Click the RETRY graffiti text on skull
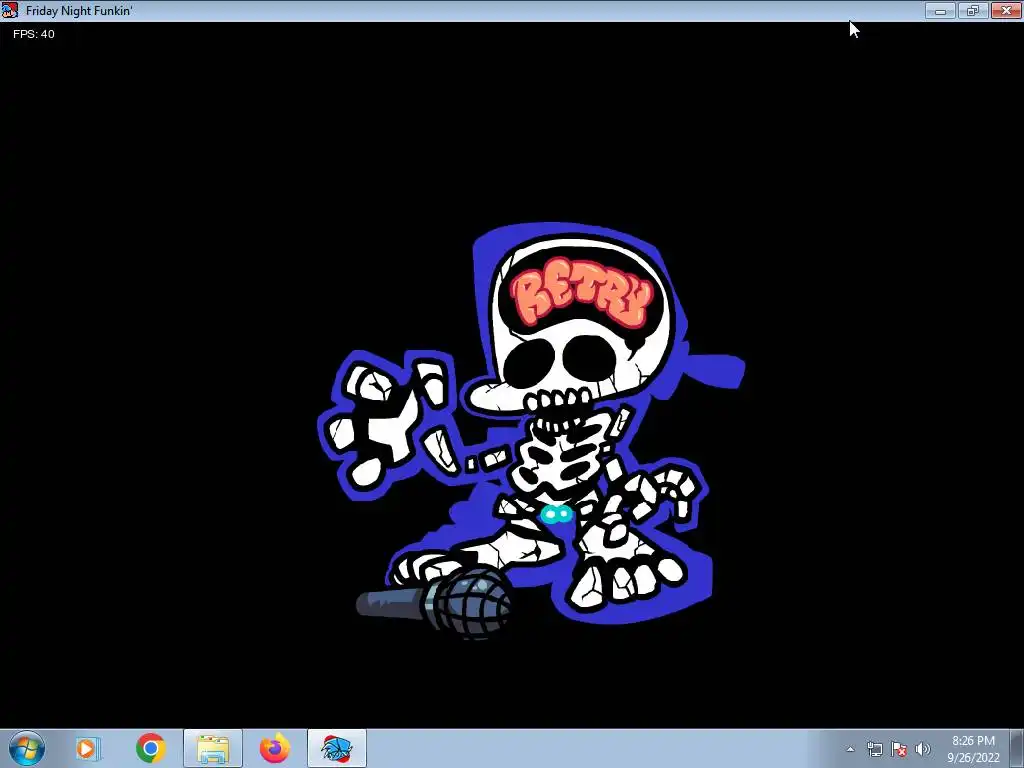This screenshot has width=1024, height=768. [583, 293]
